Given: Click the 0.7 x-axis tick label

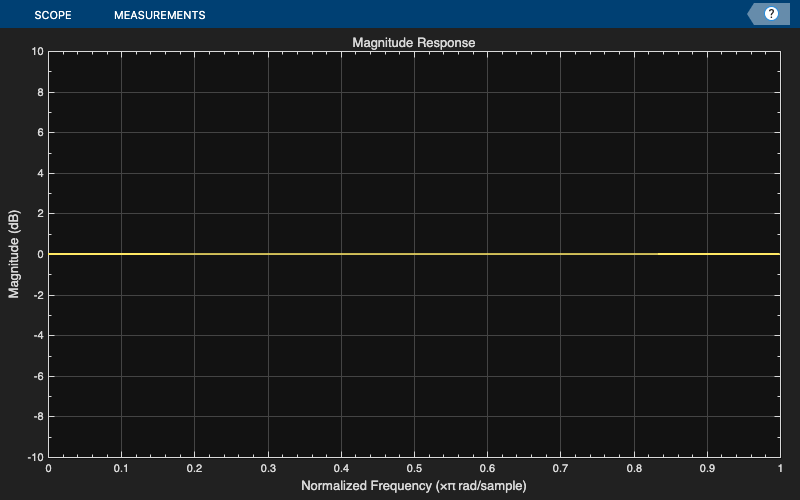Looking at the screenshot, I should click(x=561, y=468).
